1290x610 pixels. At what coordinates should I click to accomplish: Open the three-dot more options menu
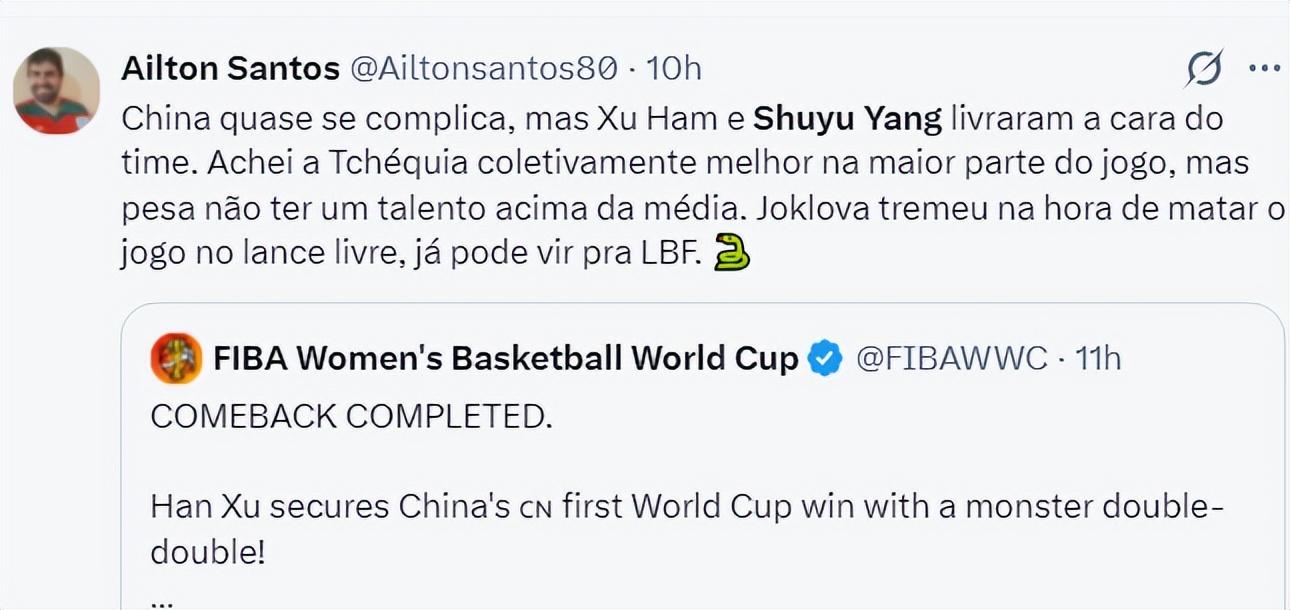pos(1264,68)
